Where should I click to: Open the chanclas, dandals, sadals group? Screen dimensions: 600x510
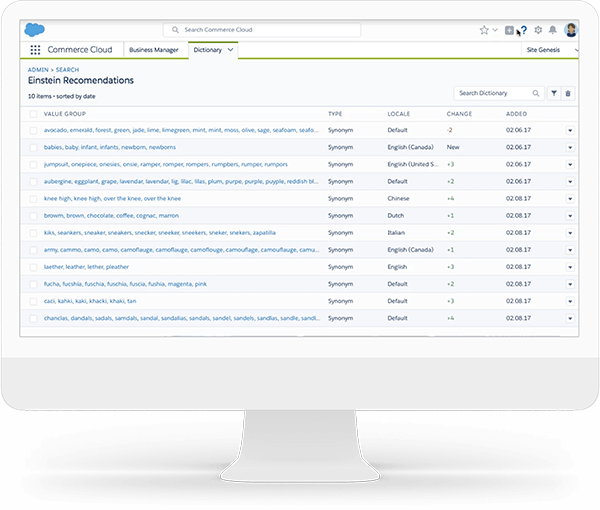[x=182, y=318]
